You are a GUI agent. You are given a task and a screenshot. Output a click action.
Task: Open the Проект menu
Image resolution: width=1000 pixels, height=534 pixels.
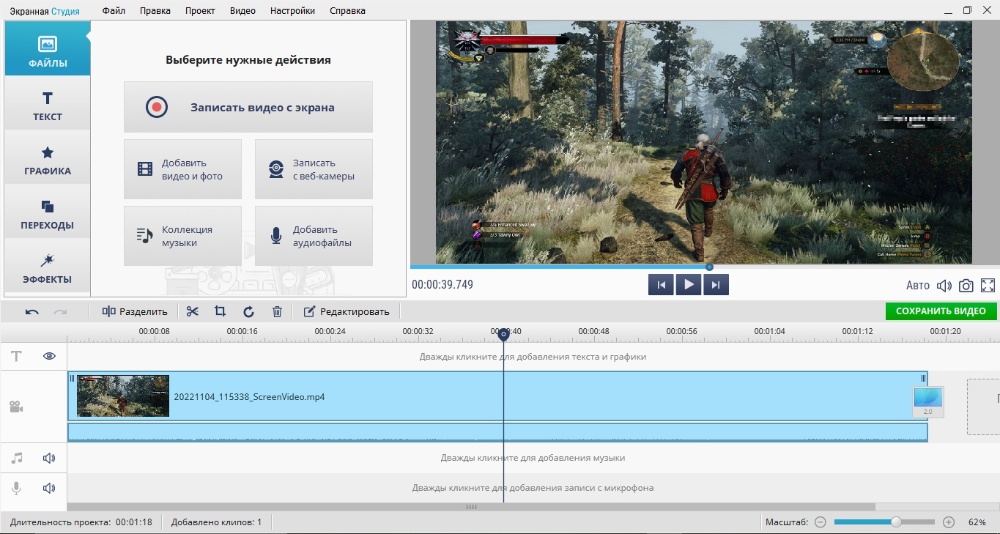pos(200,11)
